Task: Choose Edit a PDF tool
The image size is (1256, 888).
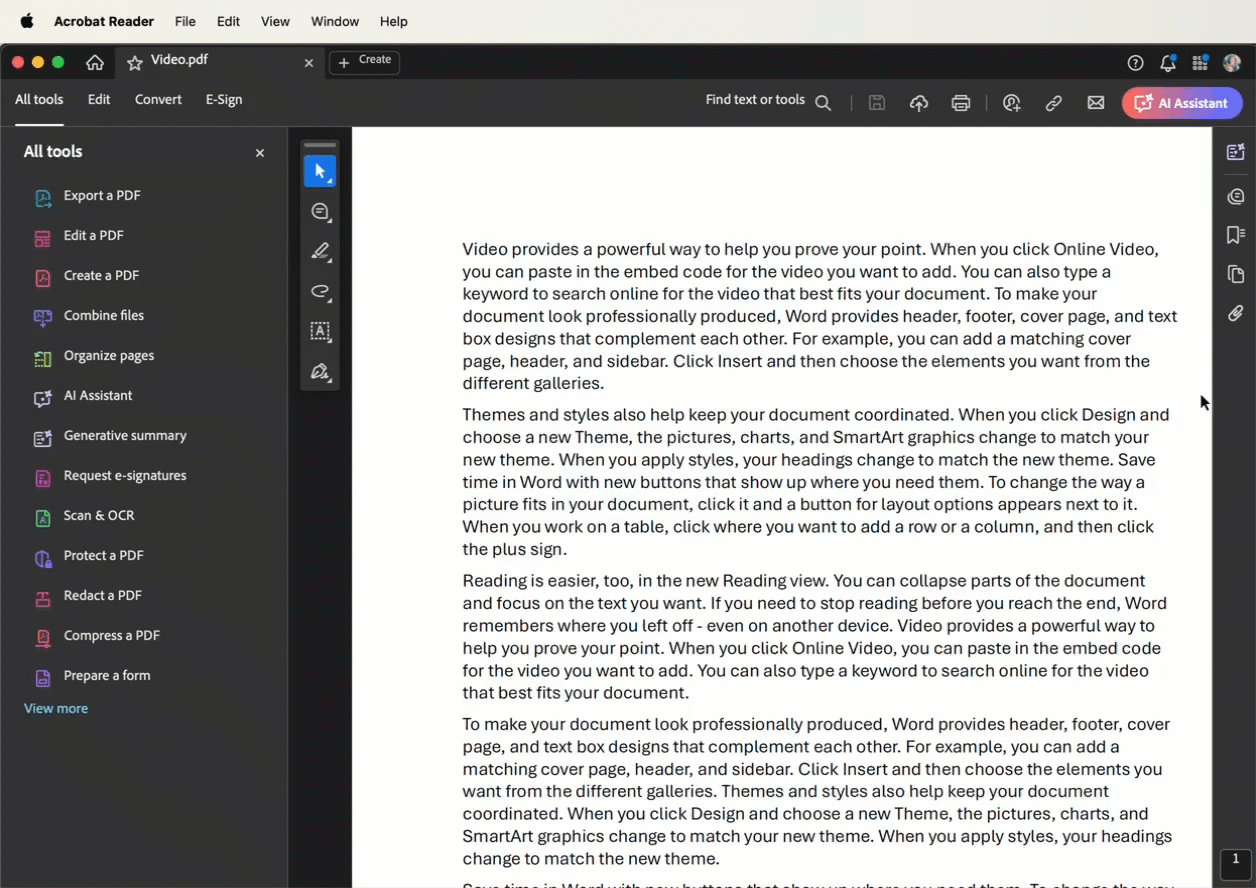Action: (x=80, y=236)
